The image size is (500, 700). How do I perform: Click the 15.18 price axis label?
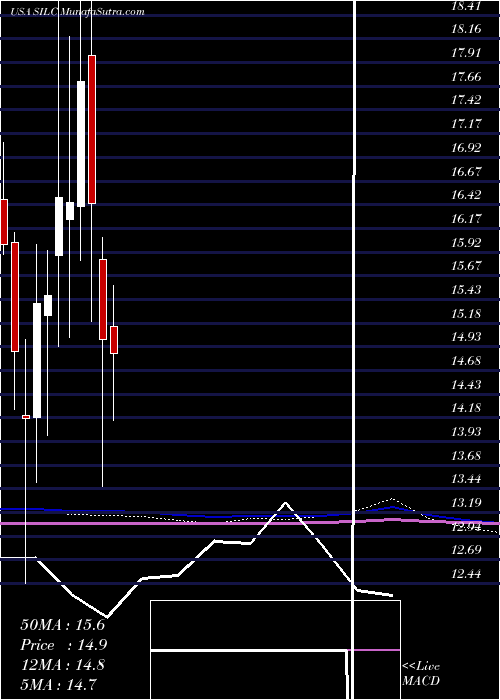coord(467,313)
